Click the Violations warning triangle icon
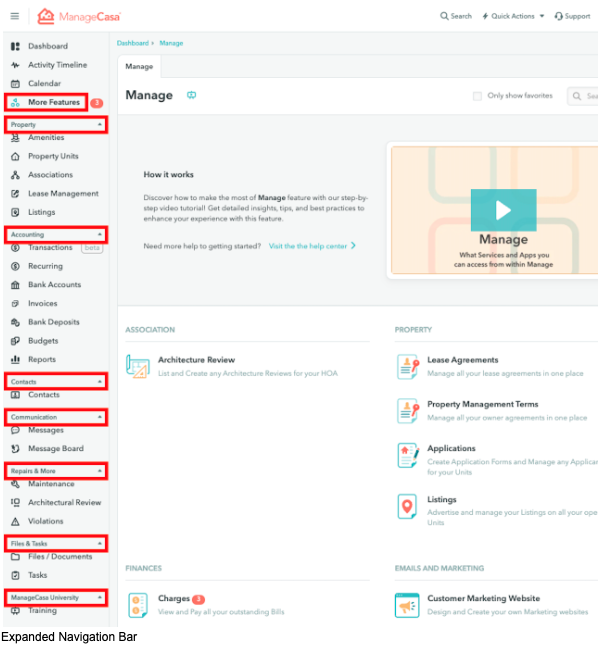The image size is (598, 648). pyautogui.click(x=15, y=521)
